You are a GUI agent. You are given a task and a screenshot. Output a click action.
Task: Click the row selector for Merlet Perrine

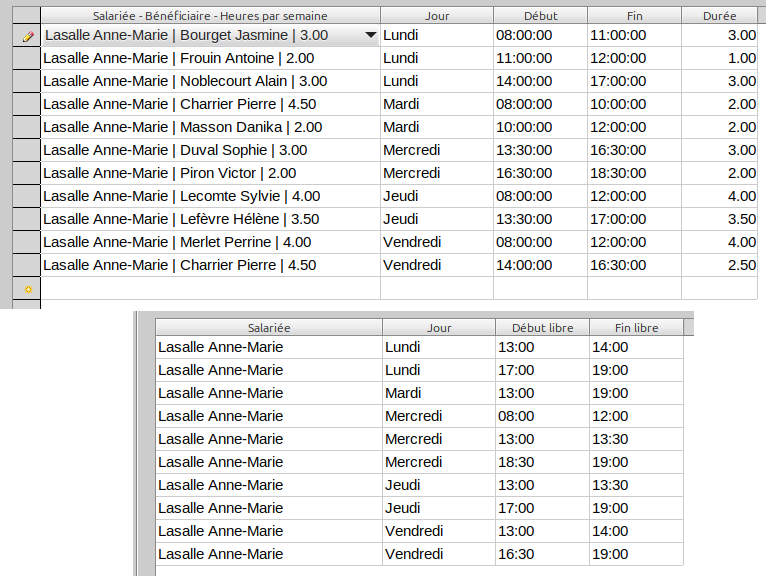[x=27, y=242]
